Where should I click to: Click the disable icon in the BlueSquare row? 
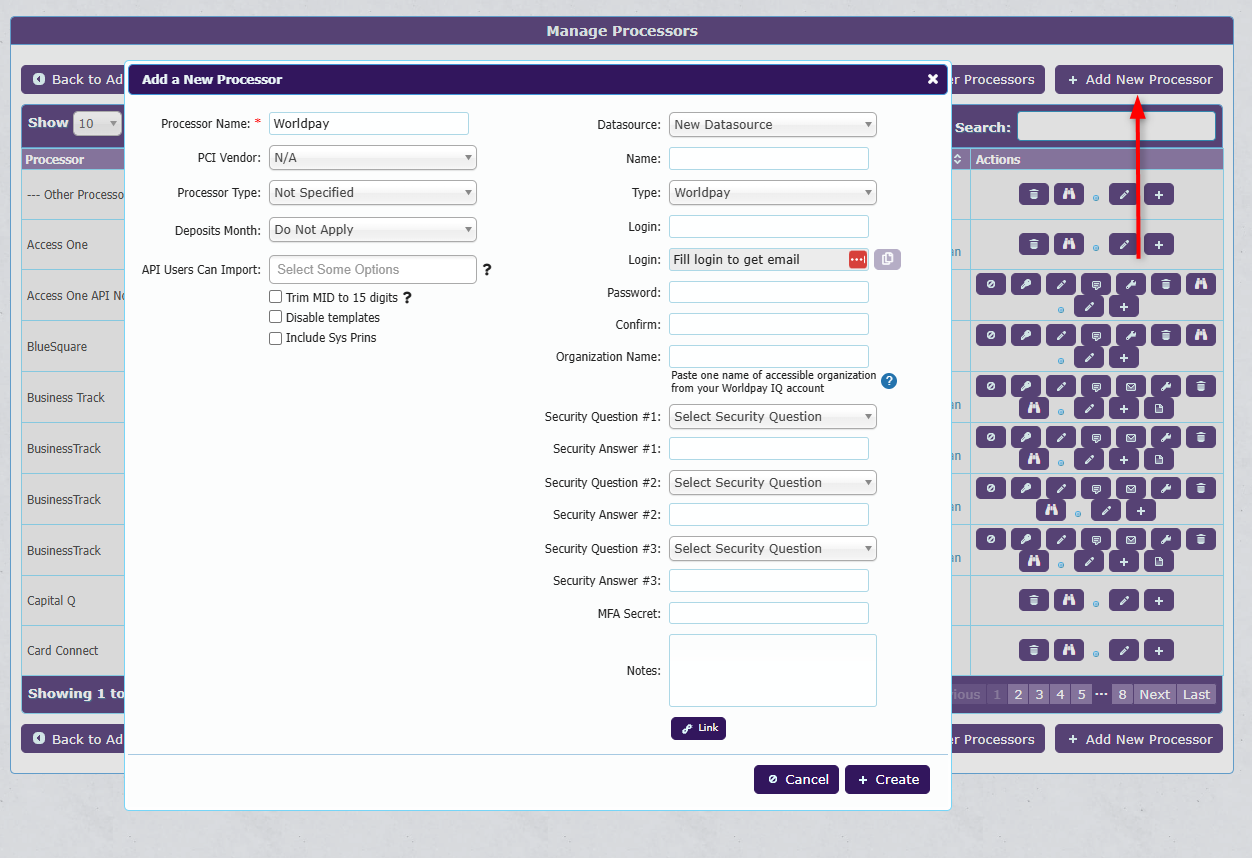[991, 335]
